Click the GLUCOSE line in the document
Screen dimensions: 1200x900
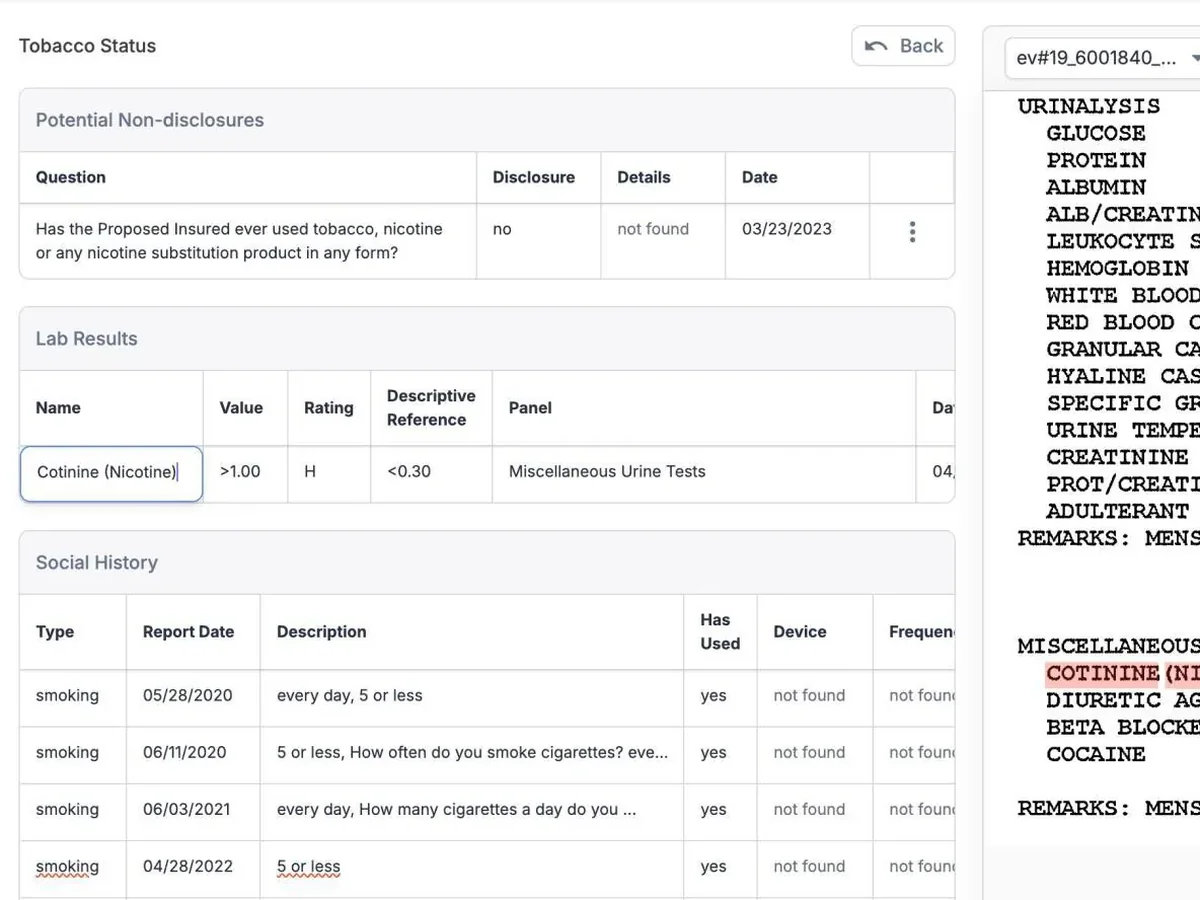coord(1096,133)
